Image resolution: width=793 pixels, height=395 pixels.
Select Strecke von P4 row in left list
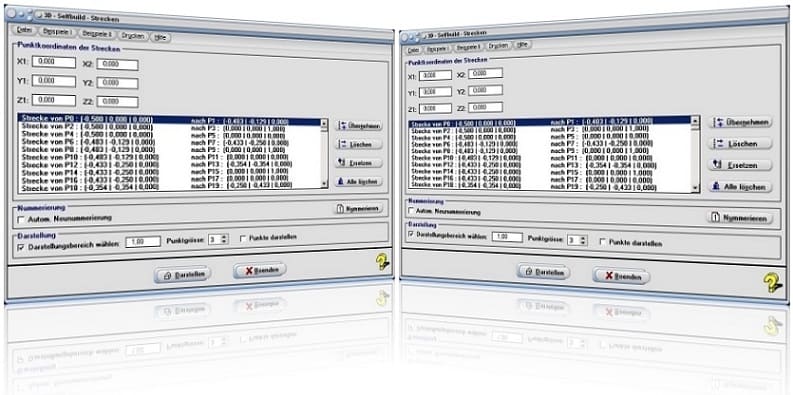point(172,136)
